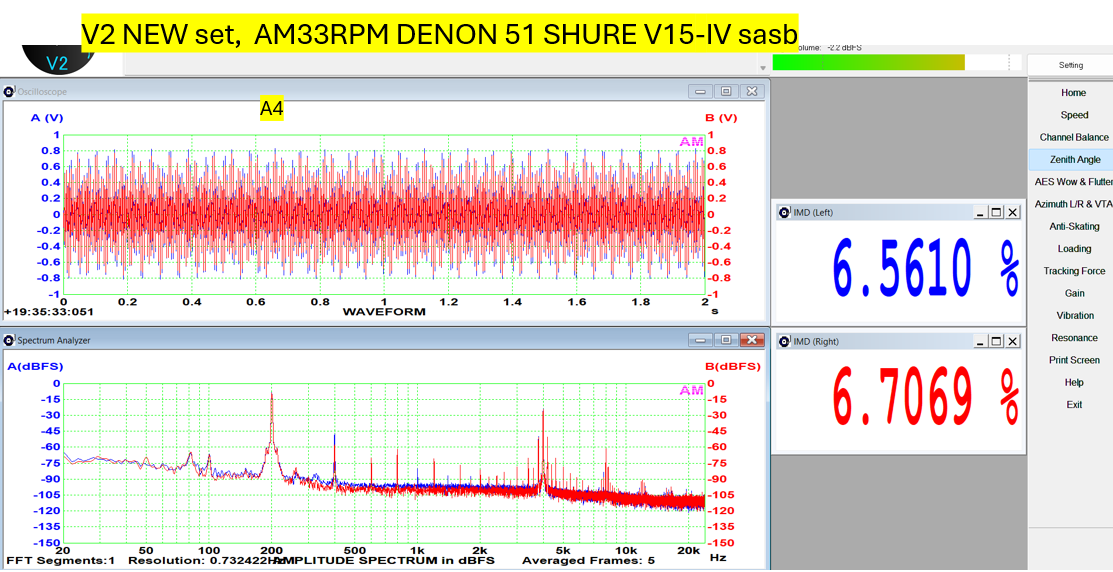Open the Vibration test
This screenshot has height=572, width=1113.
1074,315
